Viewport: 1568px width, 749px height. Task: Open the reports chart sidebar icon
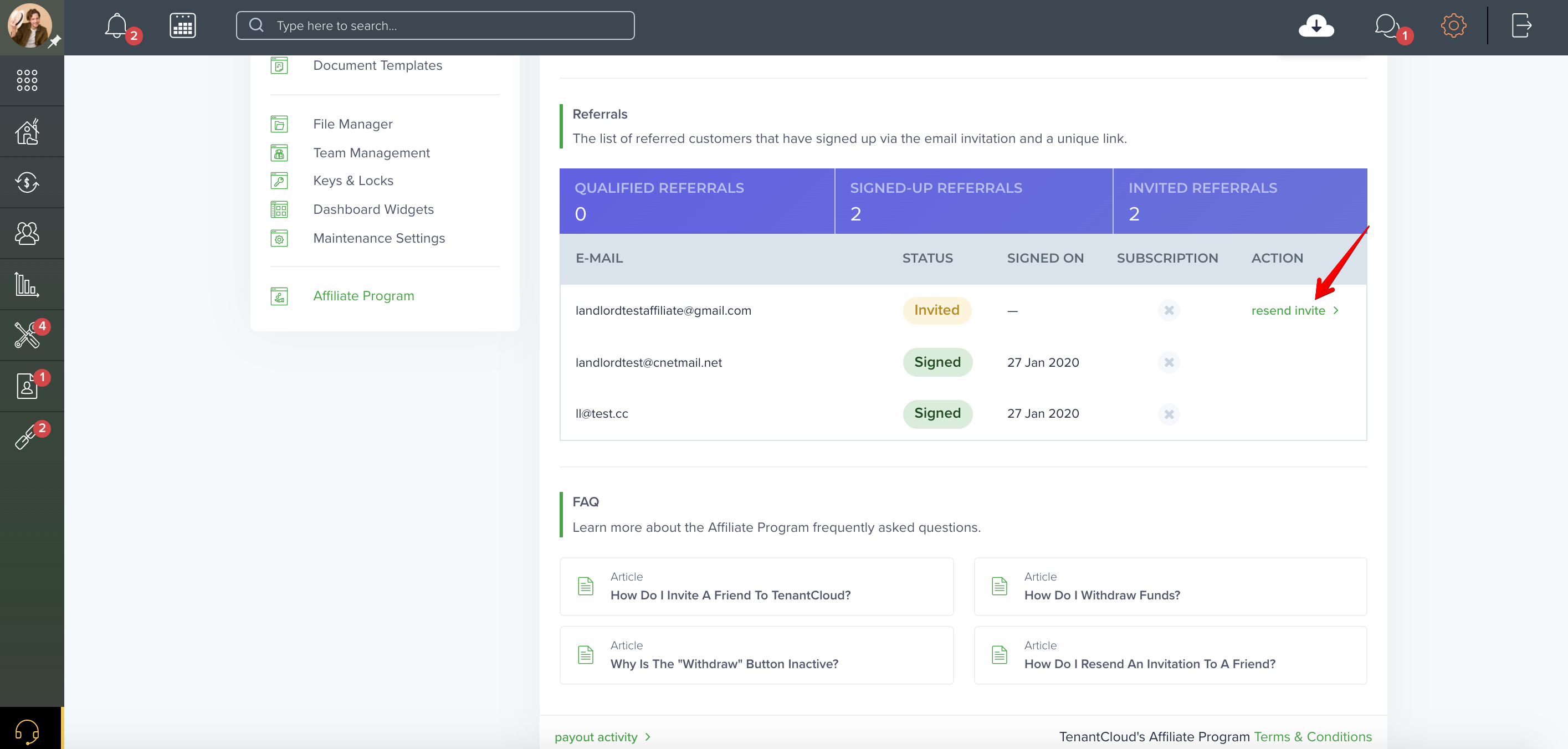click(x=27, y=284)
